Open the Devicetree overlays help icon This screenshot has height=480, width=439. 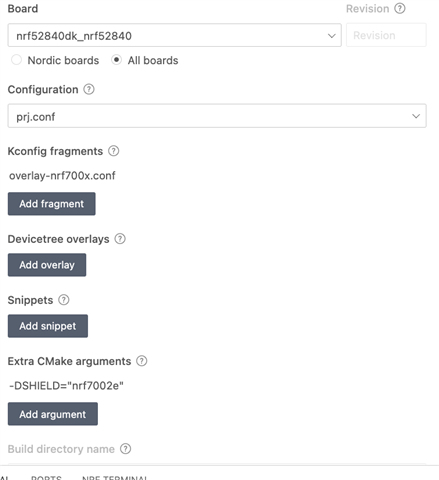120,239
